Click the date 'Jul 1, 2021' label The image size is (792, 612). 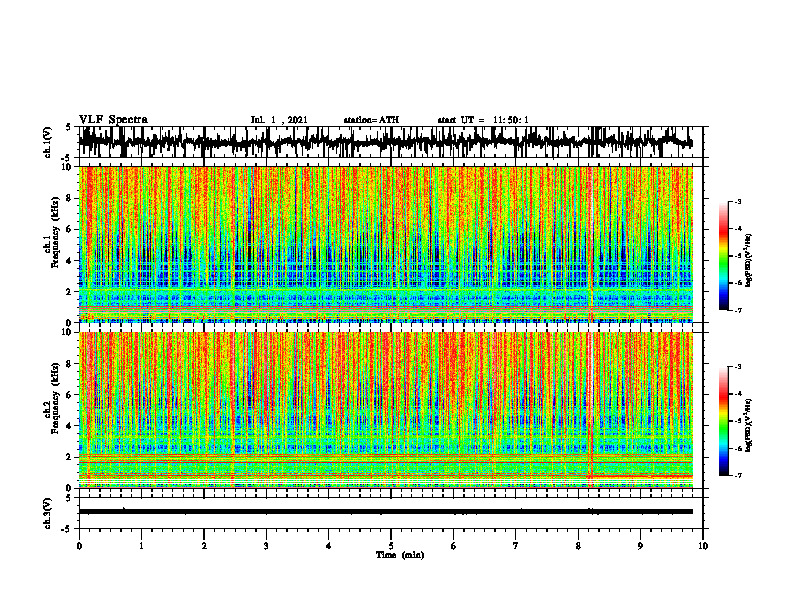pos(279,120)
